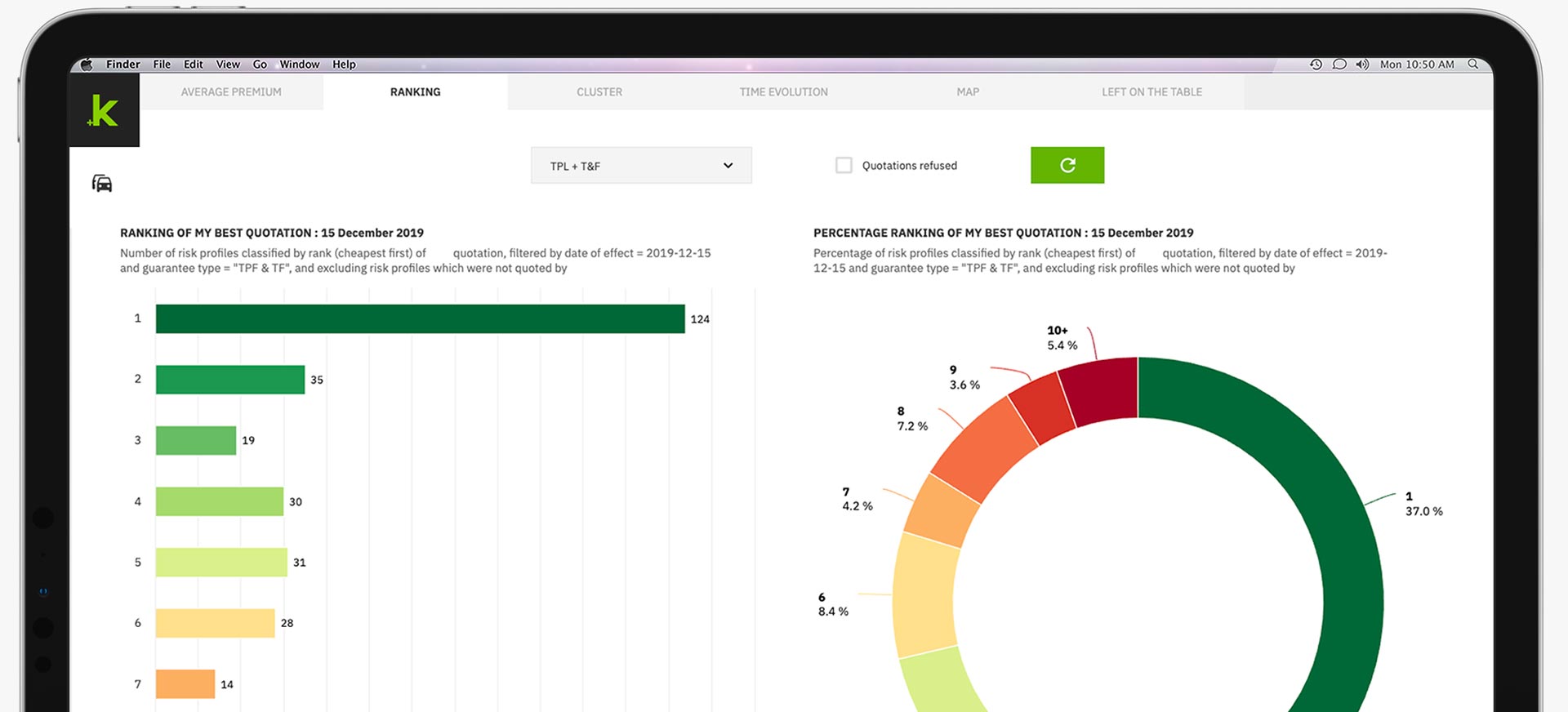
Task: Click the pale yellow rank 6 donut segment
Action: coord(925,596)
